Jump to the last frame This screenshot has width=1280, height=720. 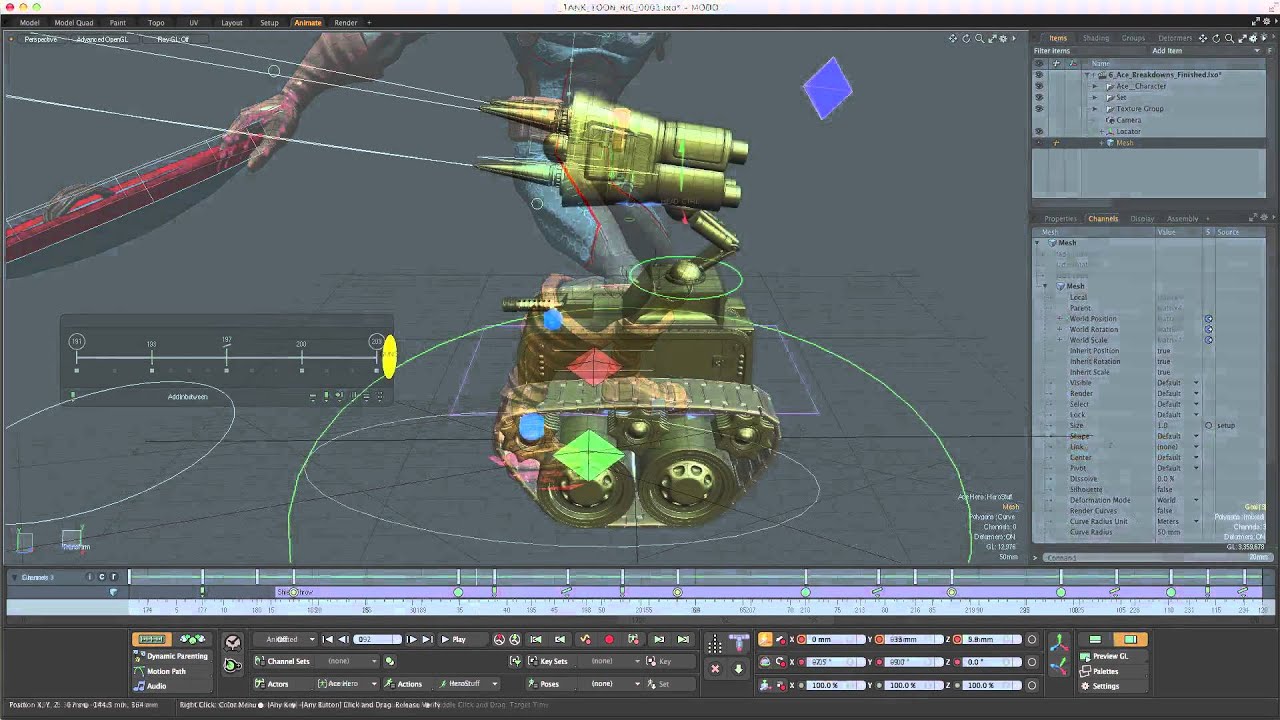point(427,639)
